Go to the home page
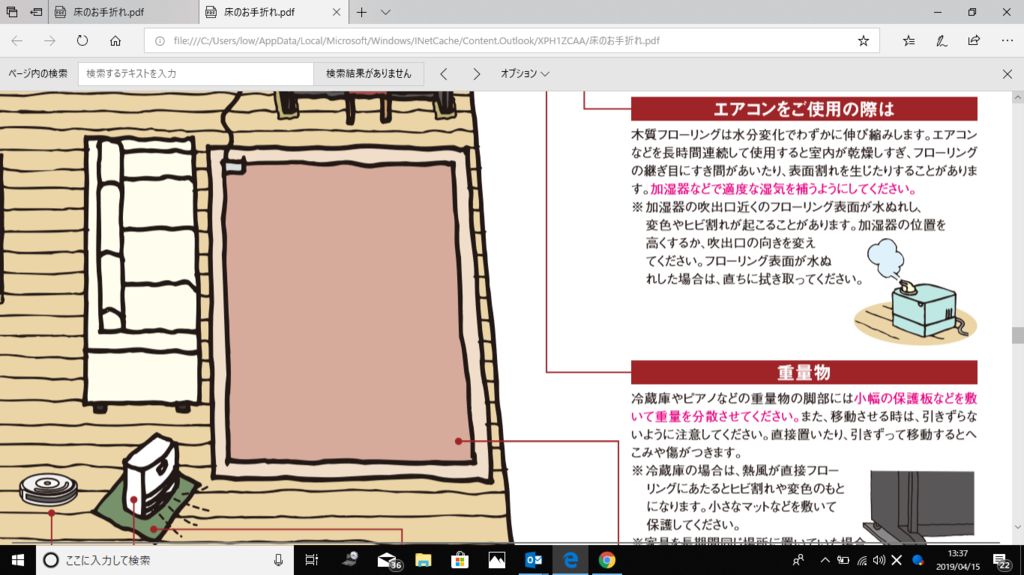The image size is (1024, 575). (x=115, y=41)
